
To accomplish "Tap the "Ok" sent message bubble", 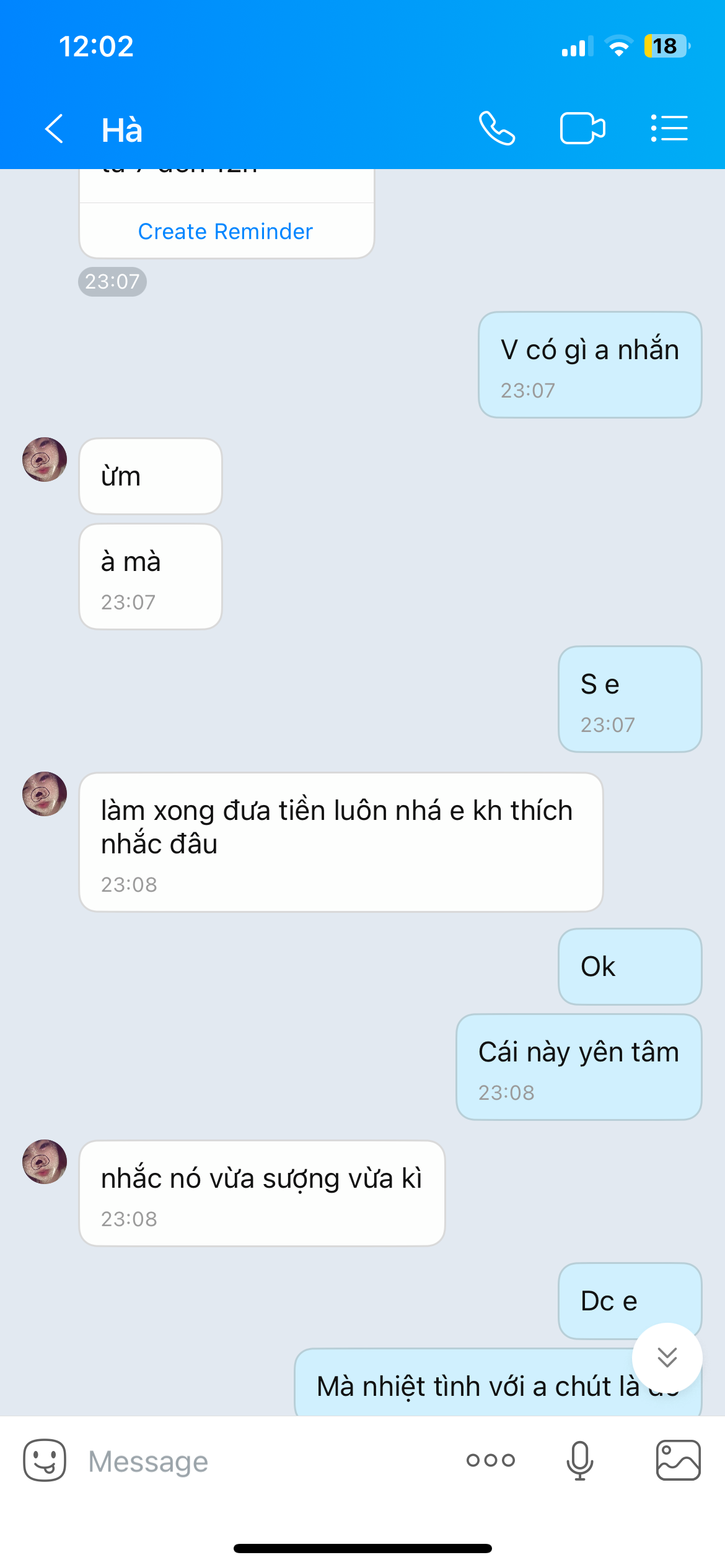I will pyautogui.click(x=630, y=966).
